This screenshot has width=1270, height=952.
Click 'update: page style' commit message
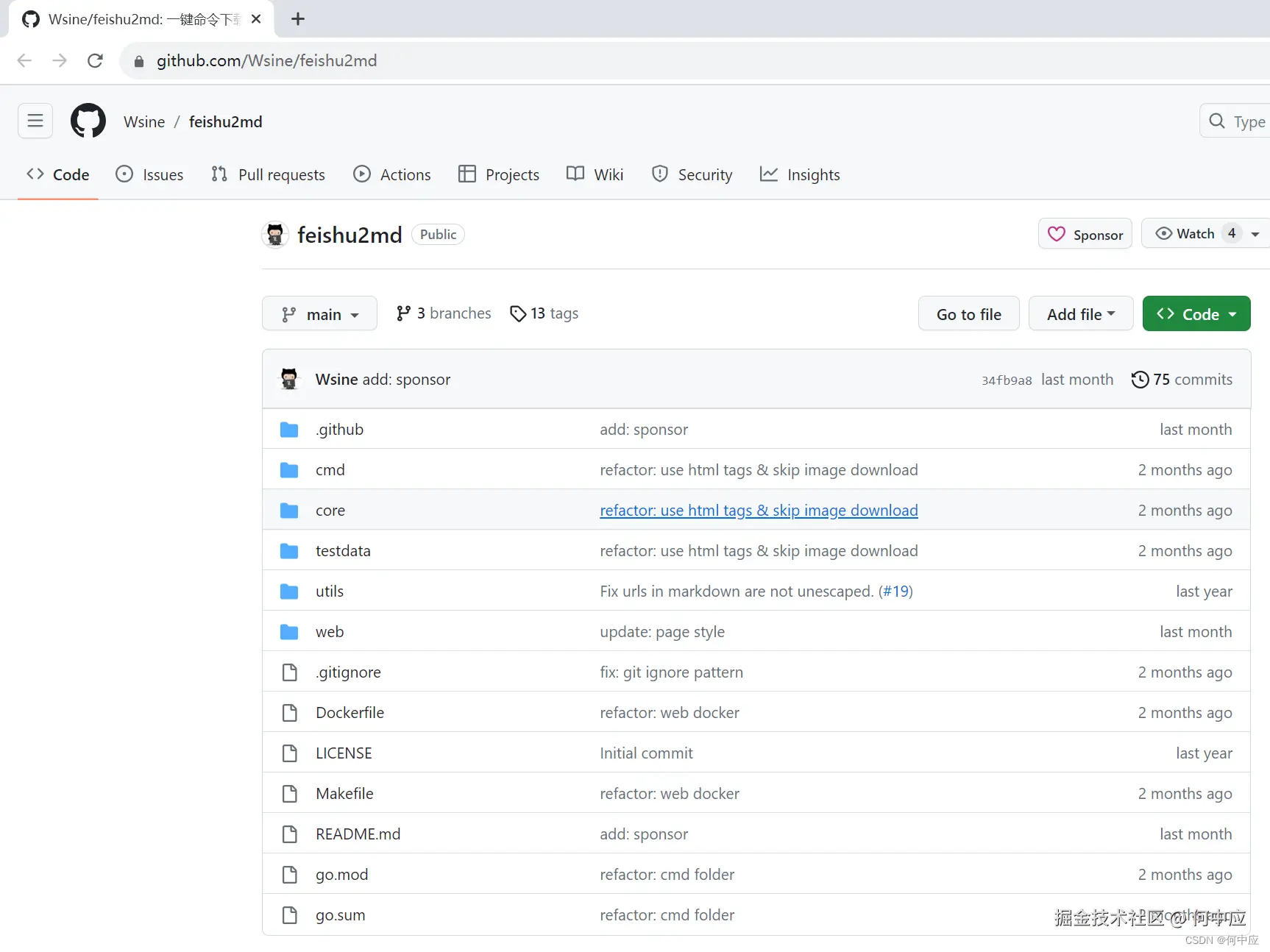pos(662,632)
